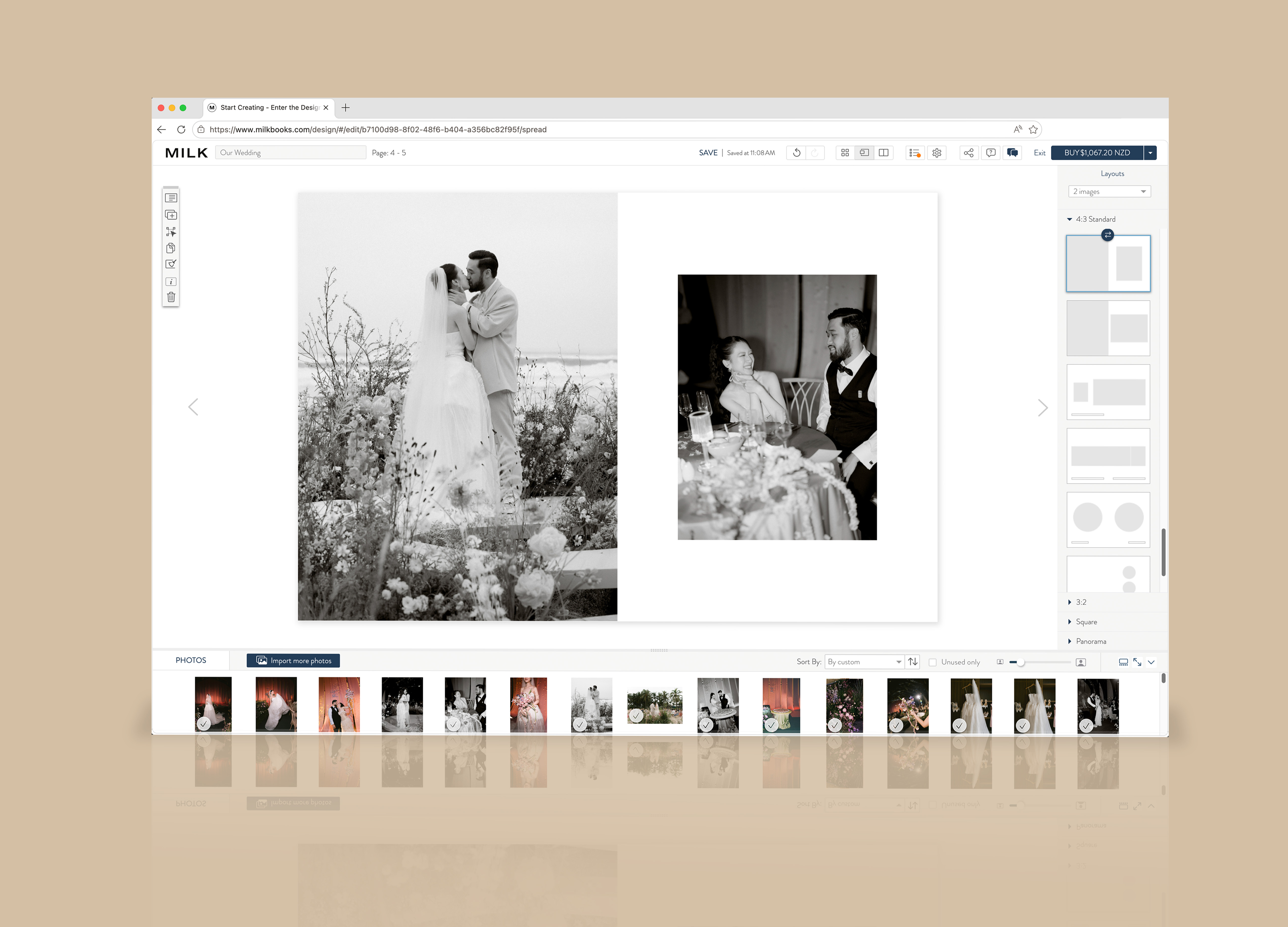Screen dimensions: 1288x927
Task: Switch to the grid overview view
Action: 845,153
